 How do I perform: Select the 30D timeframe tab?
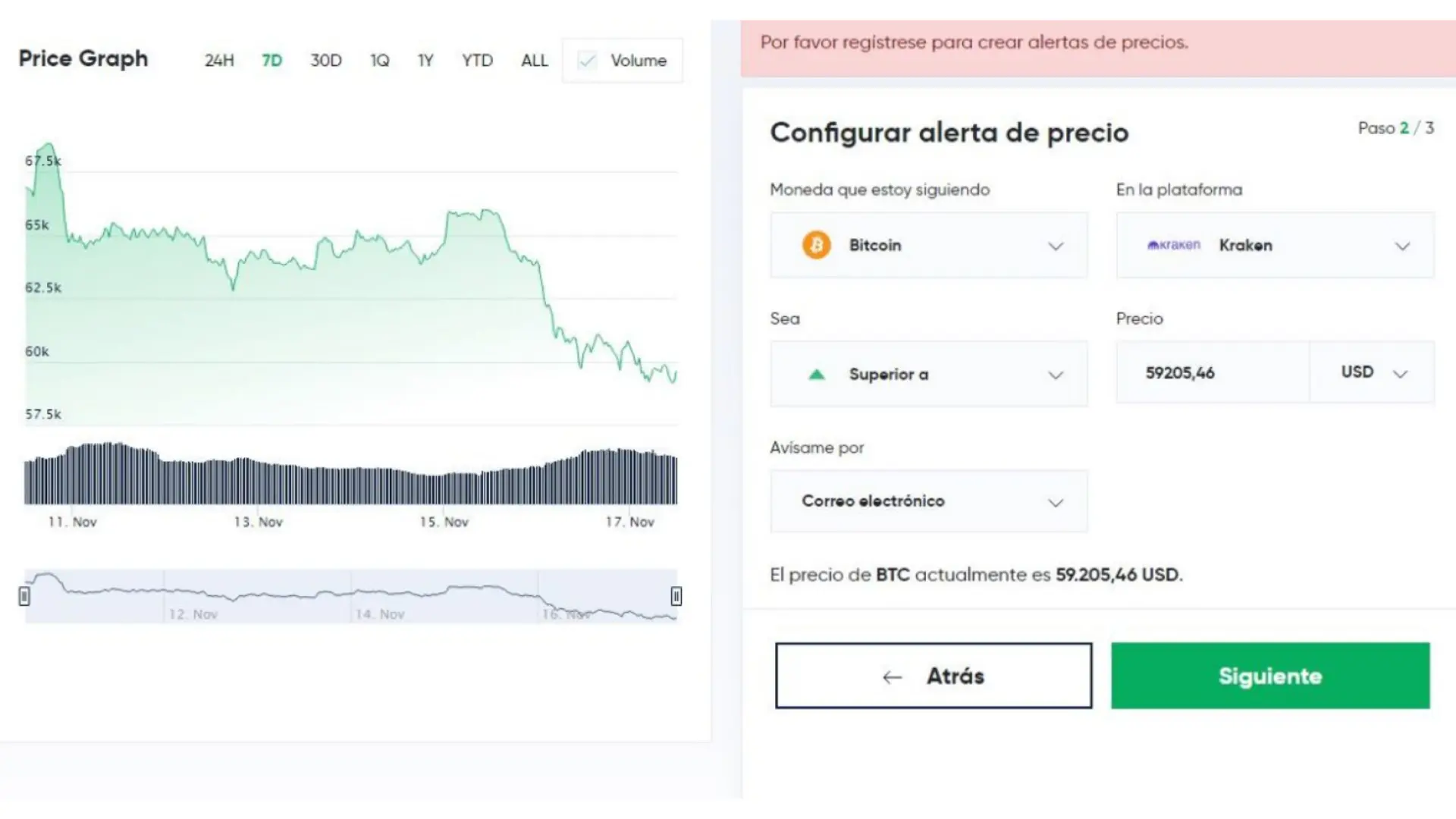pos(326,60)
